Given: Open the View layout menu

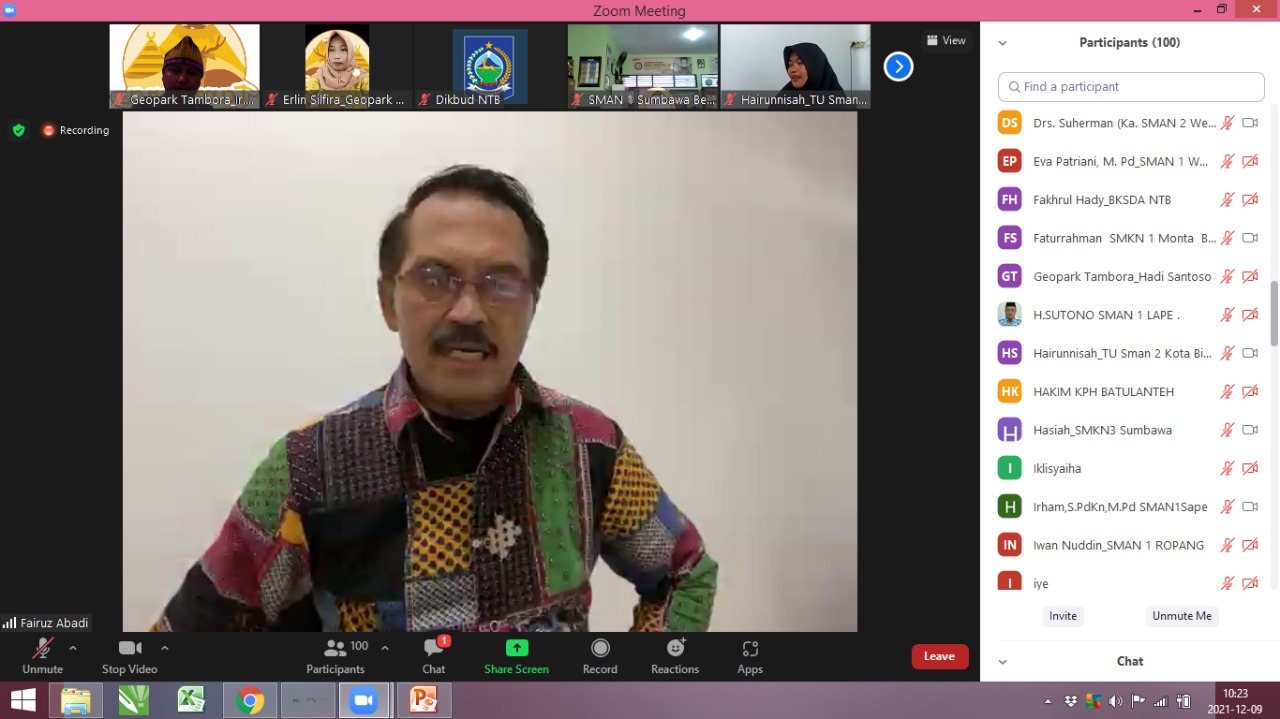Looking at the screenshot, I should [x=945, y=41].
